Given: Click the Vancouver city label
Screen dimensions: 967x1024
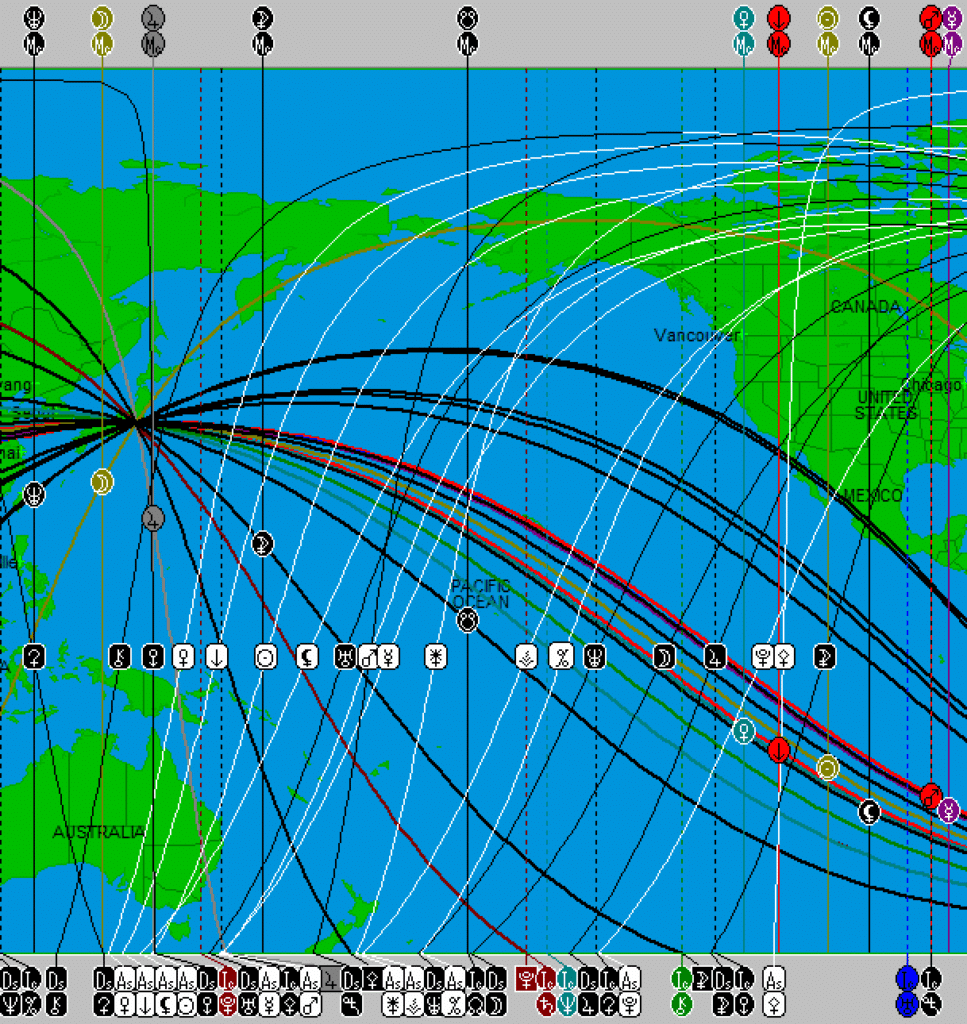Looking at the screenshot, I should tap(697, 335).
